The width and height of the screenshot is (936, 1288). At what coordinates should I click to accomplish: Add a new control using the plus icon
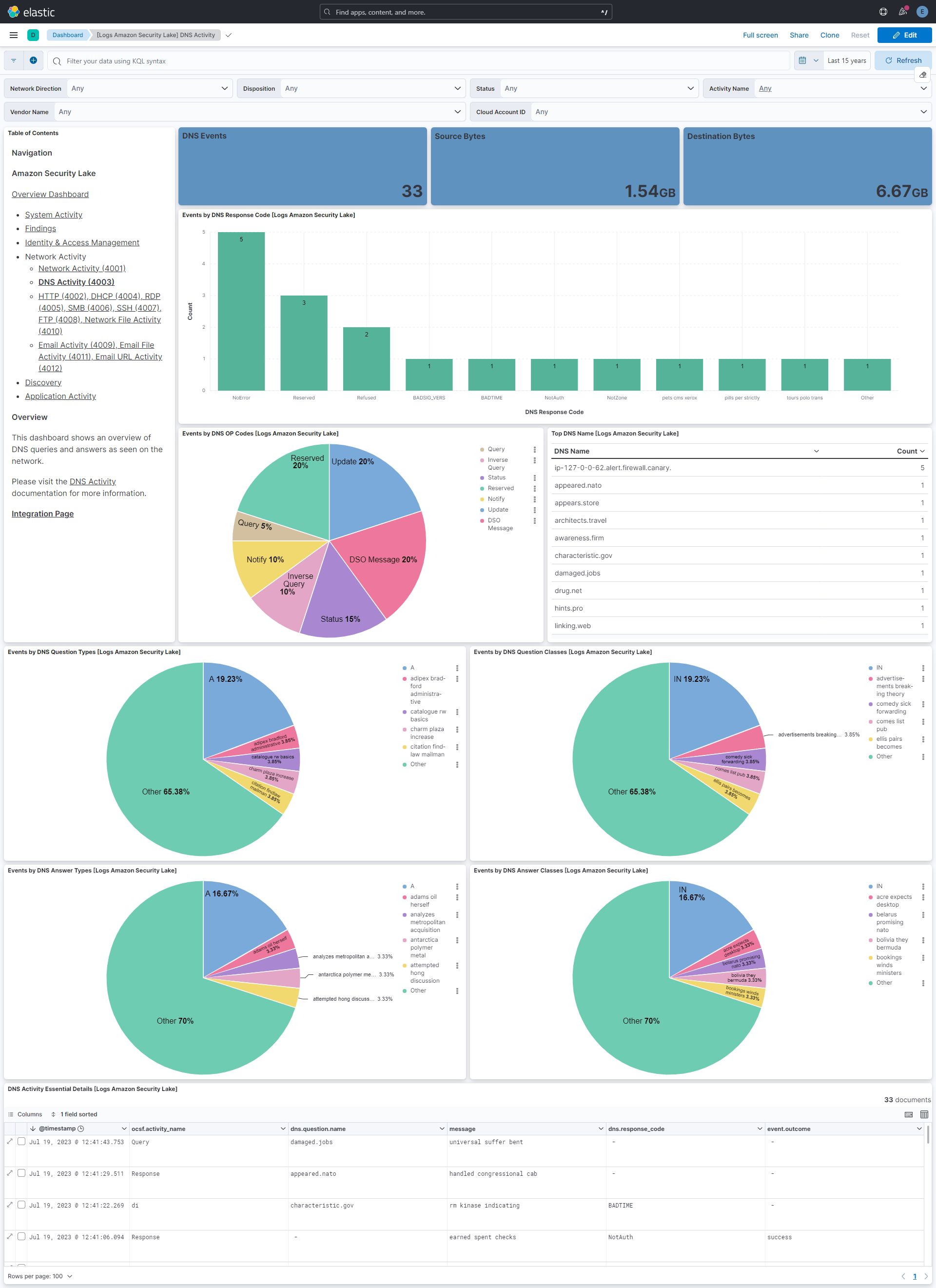pyautogui.click(x=33, y=60)
